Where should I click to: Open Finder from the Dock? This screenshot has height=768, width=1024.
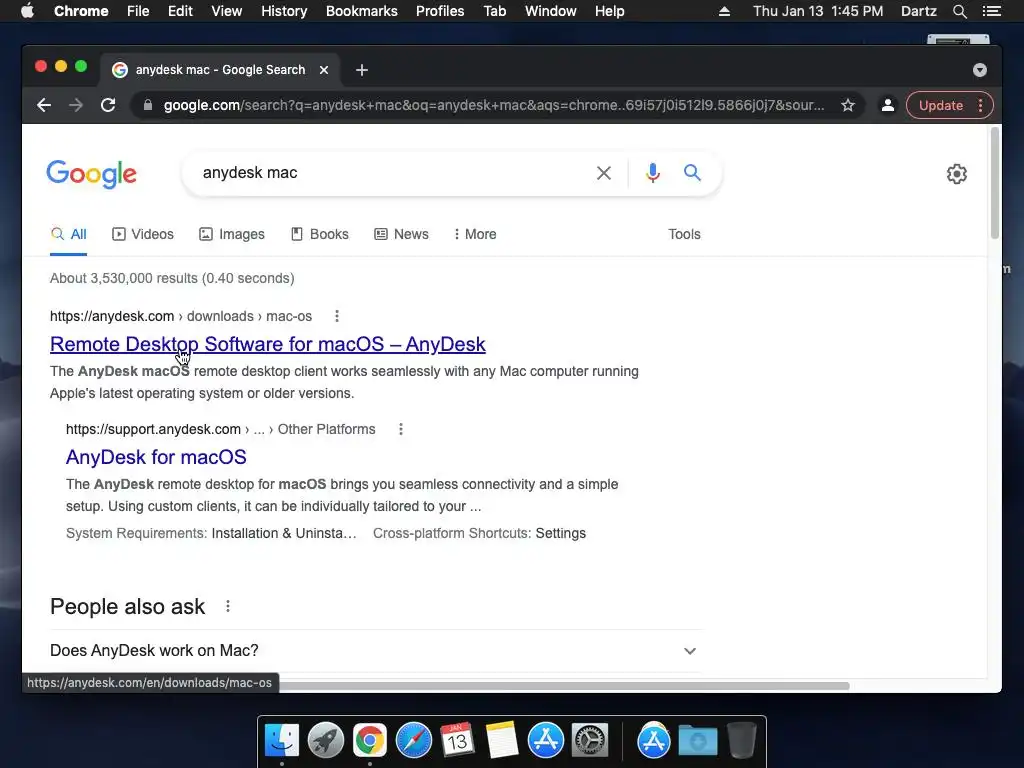(x=282, y=741)
